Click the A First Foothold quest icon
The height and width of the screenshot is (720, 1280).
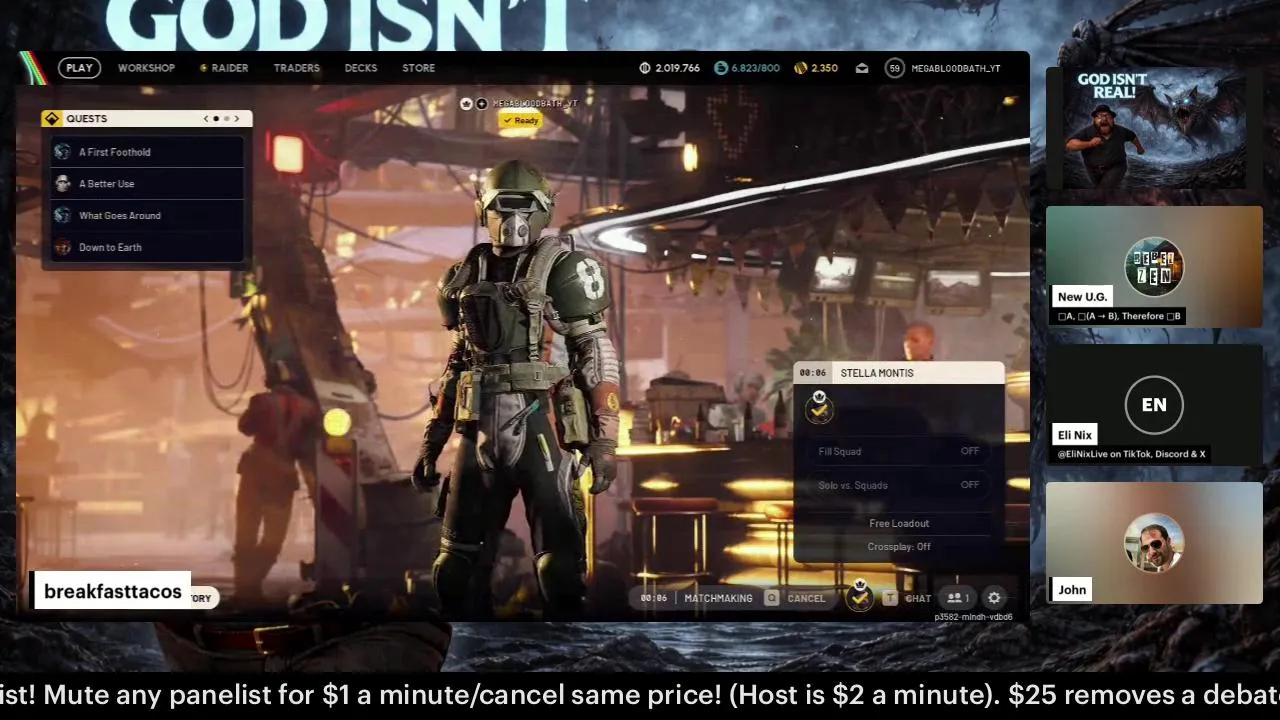(x=63, y=152)
